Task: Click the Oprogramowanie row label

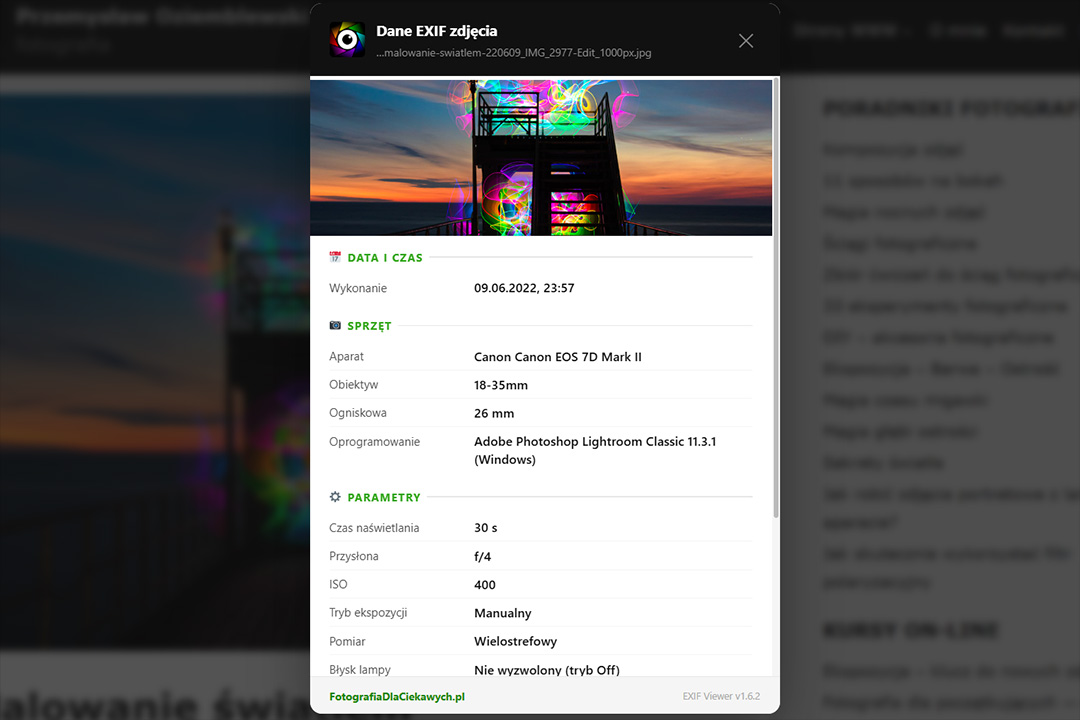Action: [x=375, y=442]
